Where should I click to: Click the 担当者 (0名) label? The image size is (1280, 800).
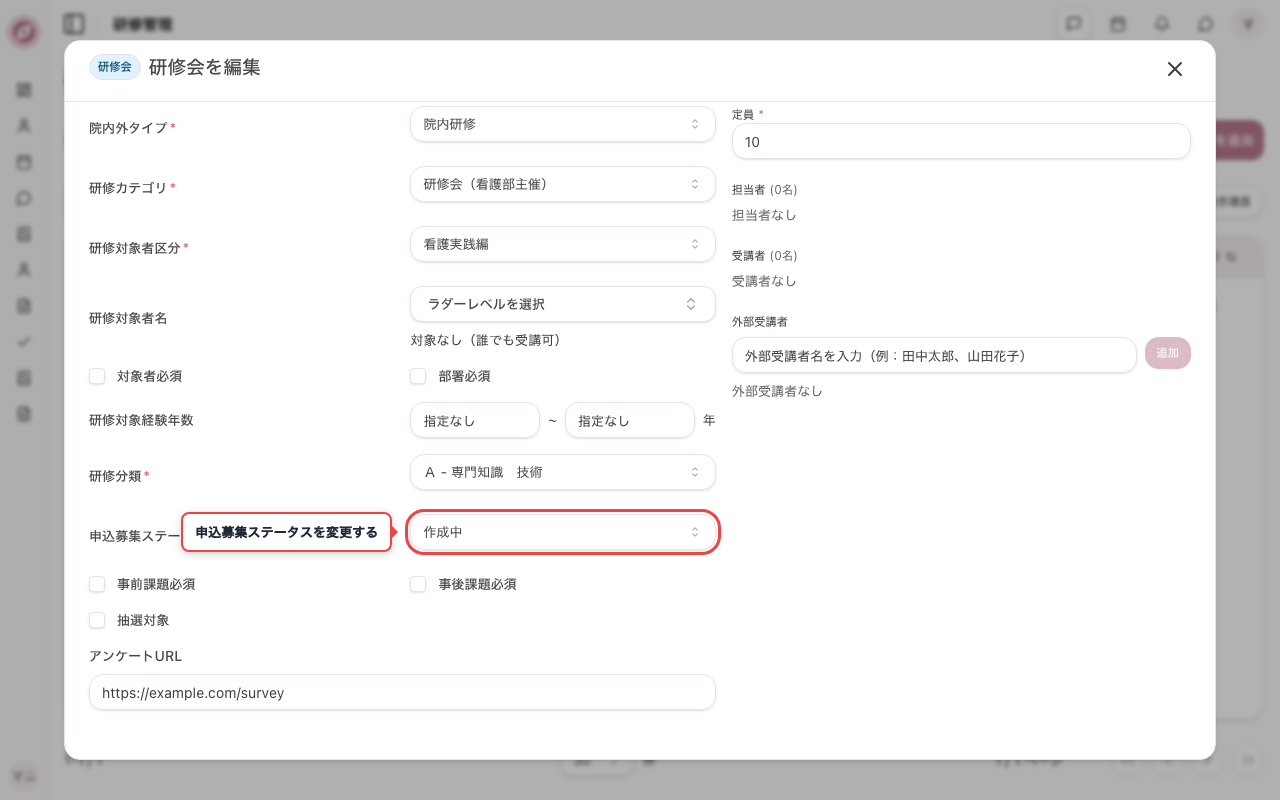(764, 189)
